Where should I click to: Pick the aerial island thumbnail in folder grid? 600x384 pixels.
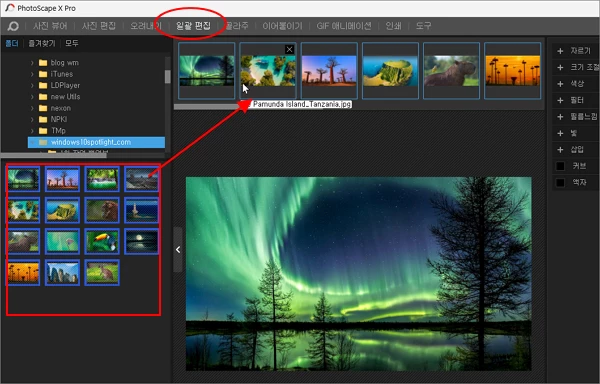click(23, 210)
